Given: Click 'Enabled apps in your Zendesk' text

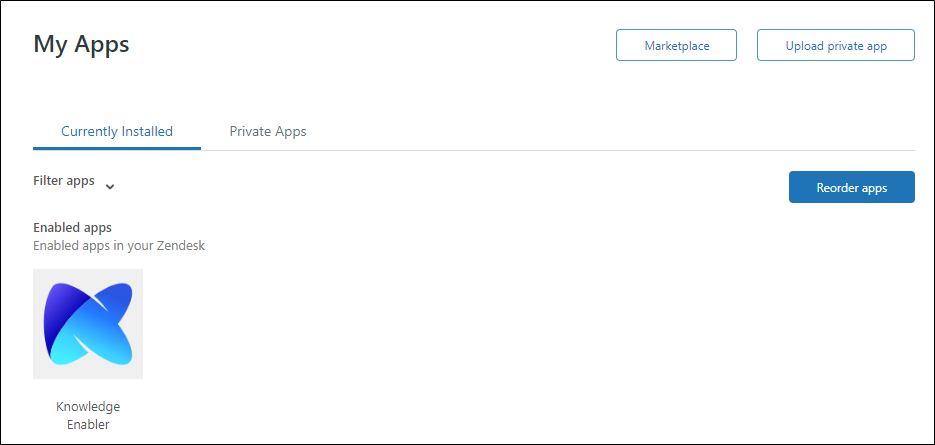Looking at the screenshot, I should (119, 245).
